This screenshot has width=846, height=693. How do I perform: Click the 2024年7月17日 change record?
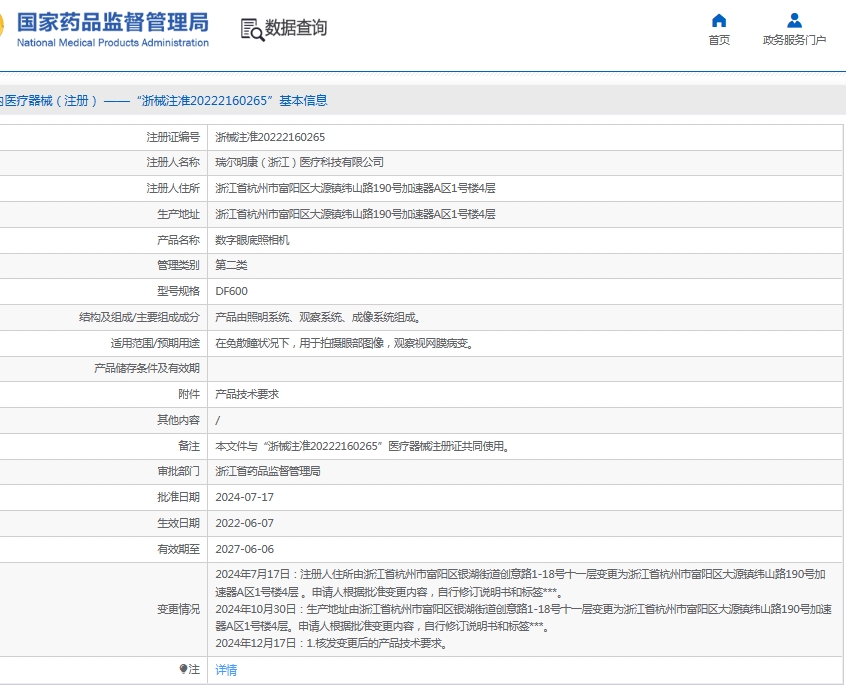[520, 583]
